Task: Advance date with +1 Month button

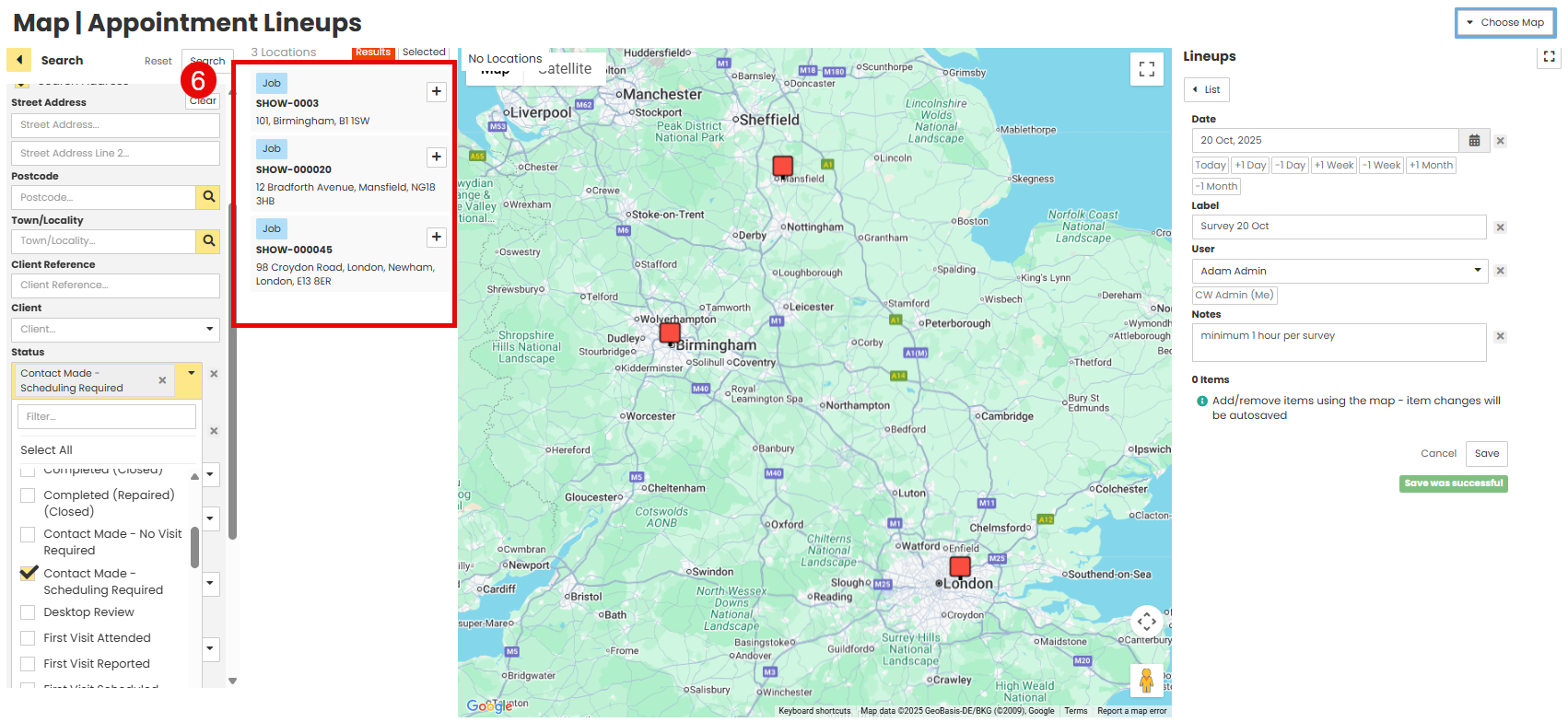Action: 1431,166
